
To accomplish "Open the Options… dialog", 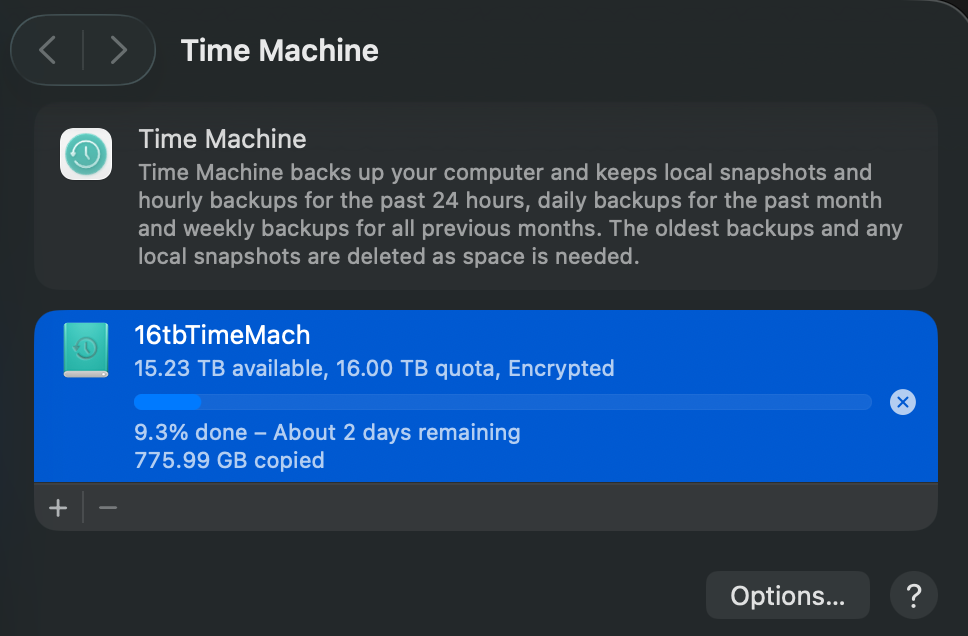I will coord(787,596).
